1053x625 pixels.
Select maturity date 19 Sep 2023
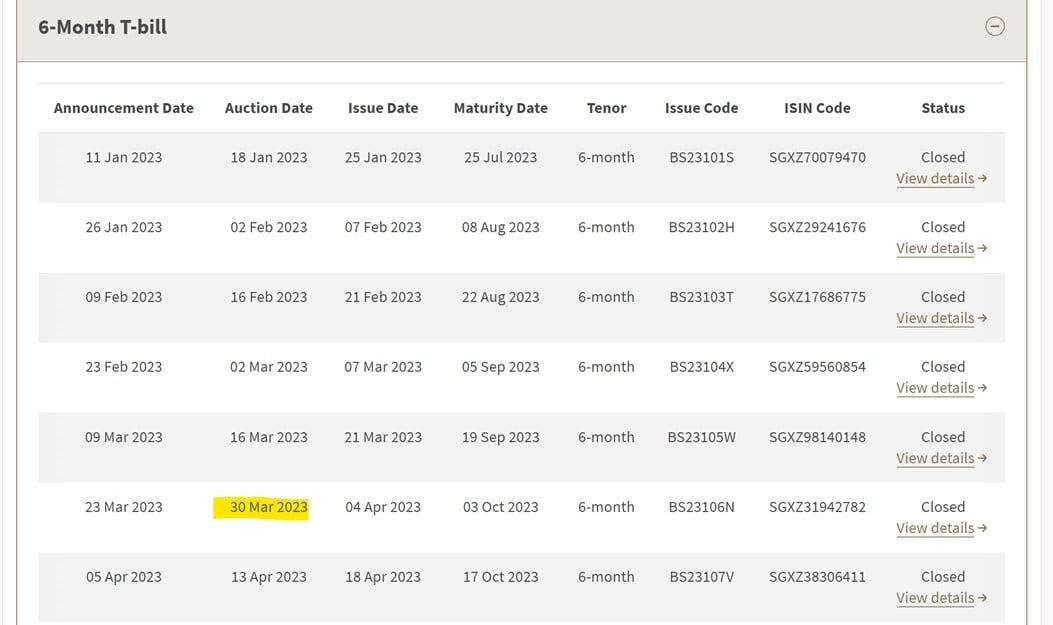pyautogui.click(x=500, y=438)
